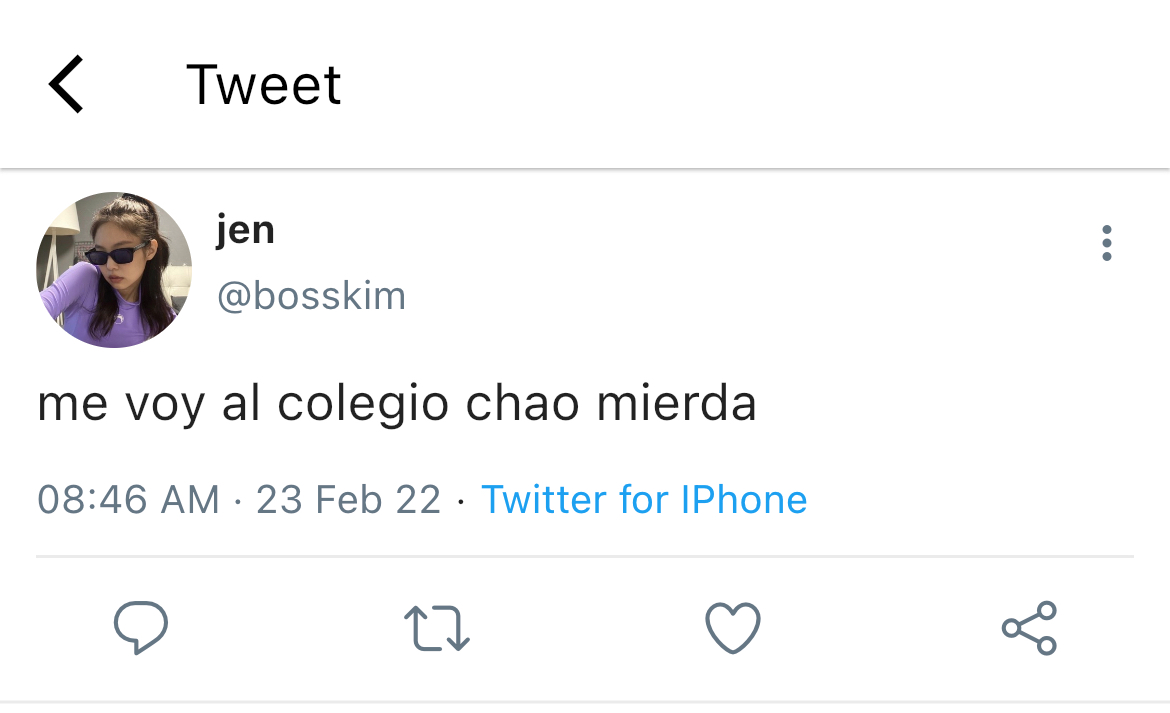Viewport: 1170px width, 713px height.
Task: Like the tweet with the heart
Action: 733,627
